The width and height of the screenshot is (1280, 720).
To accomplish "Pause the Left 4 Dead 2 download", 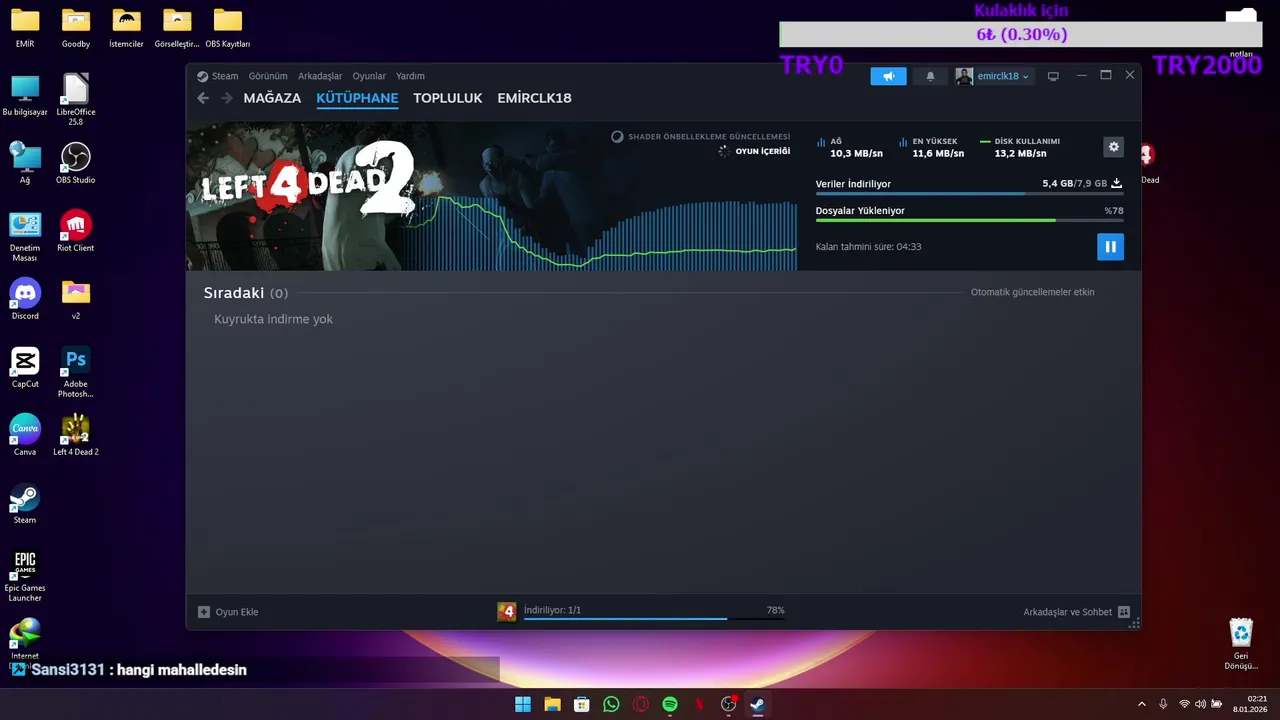I will click(1110, 247).
